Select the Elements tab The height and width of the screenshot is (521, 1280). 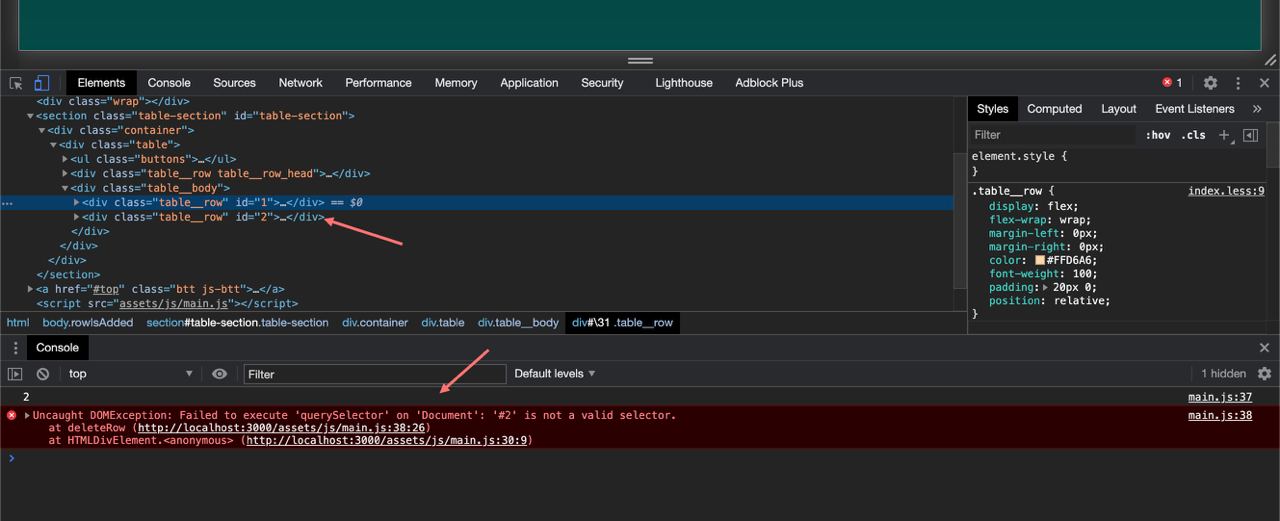101,83
